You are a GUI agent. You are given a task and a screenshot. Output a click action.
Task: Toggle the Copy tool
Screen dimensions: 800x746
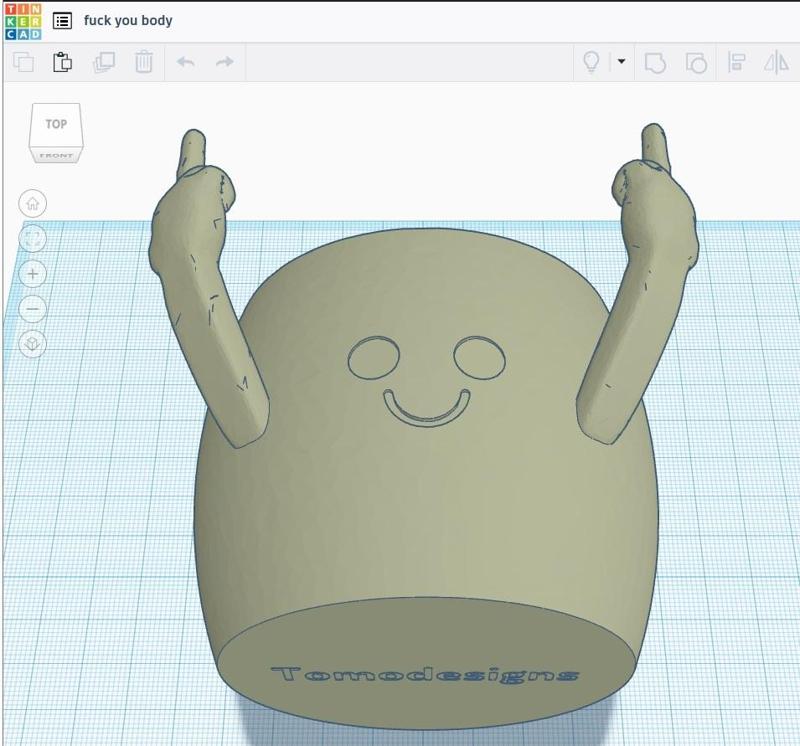22,62
